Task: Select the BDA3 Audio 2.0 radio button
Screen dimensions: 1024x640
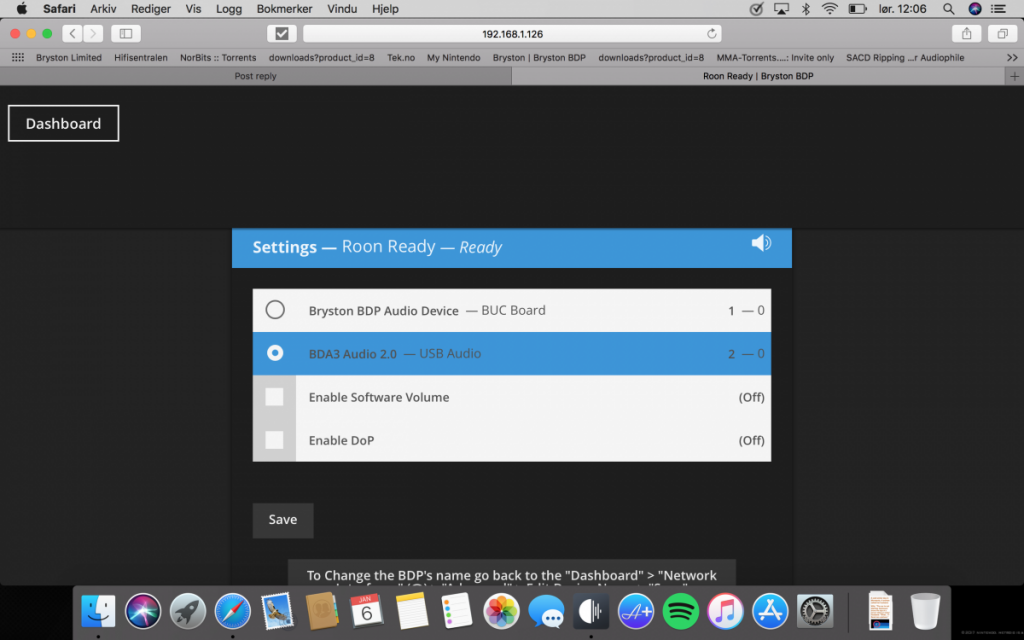Action: 275,353
